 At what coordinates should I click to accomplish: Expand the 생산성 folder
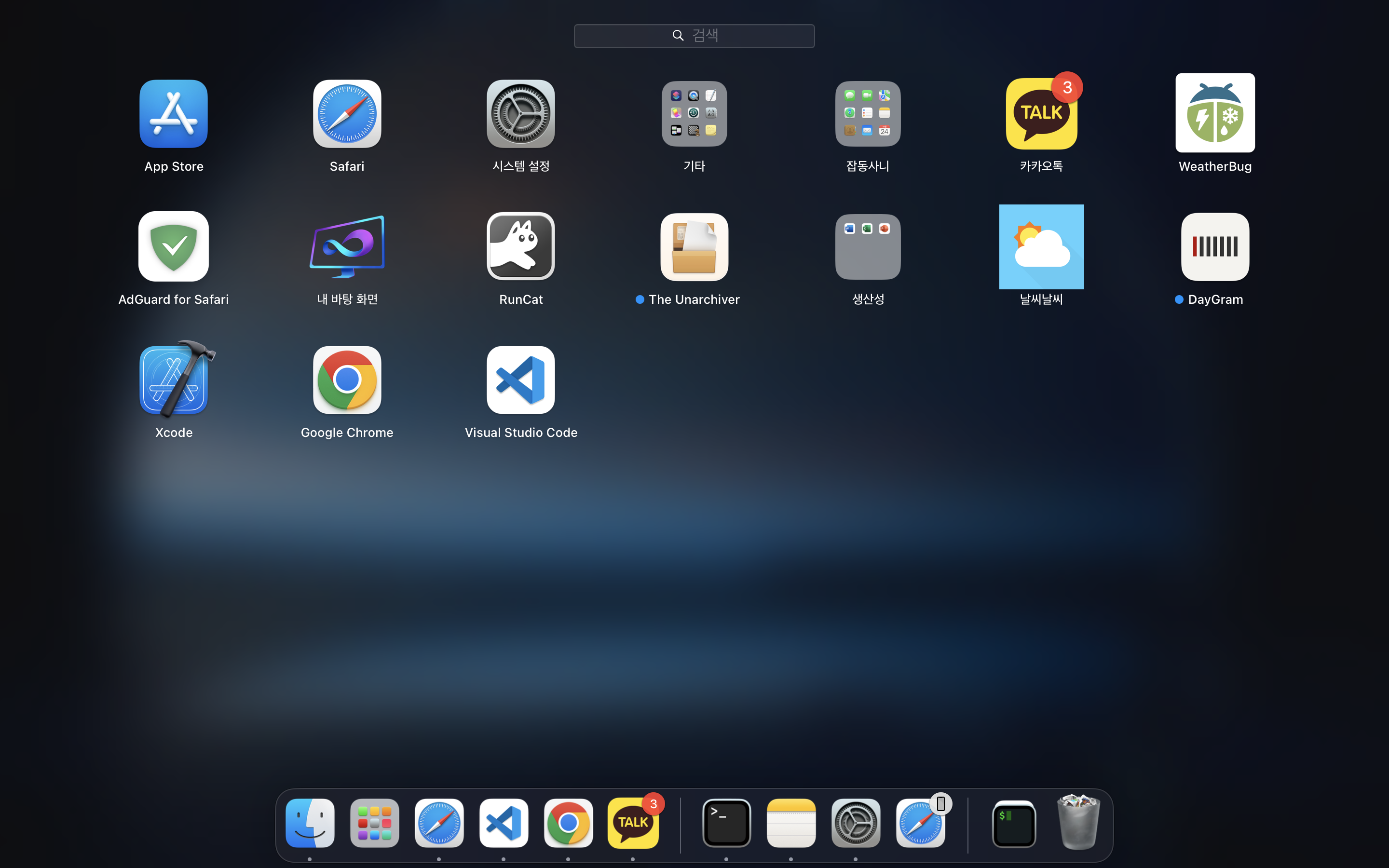867,247
